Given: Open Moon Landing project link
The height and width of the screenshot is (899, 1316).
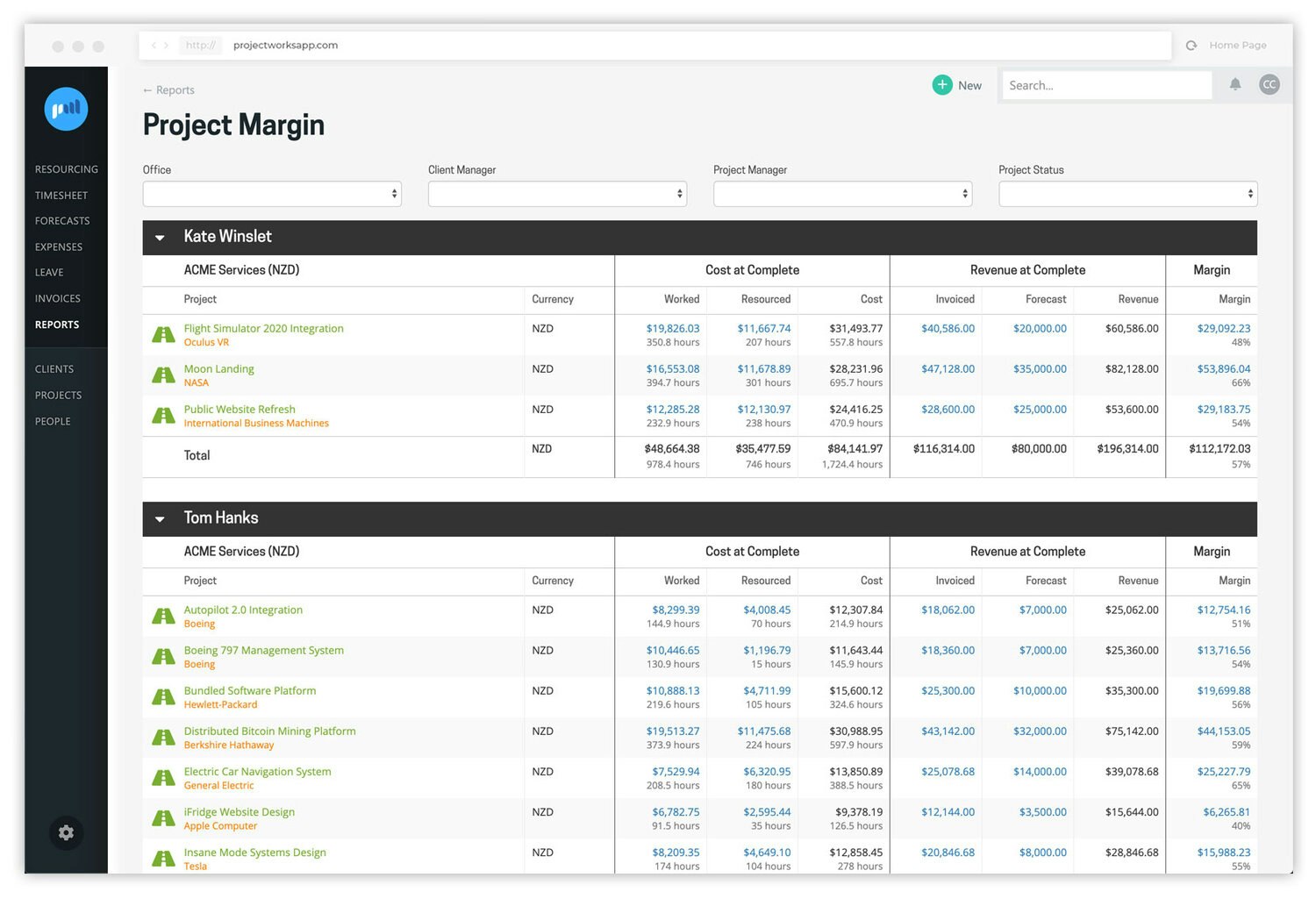Looking at the screenshot, I should point(218,368).
